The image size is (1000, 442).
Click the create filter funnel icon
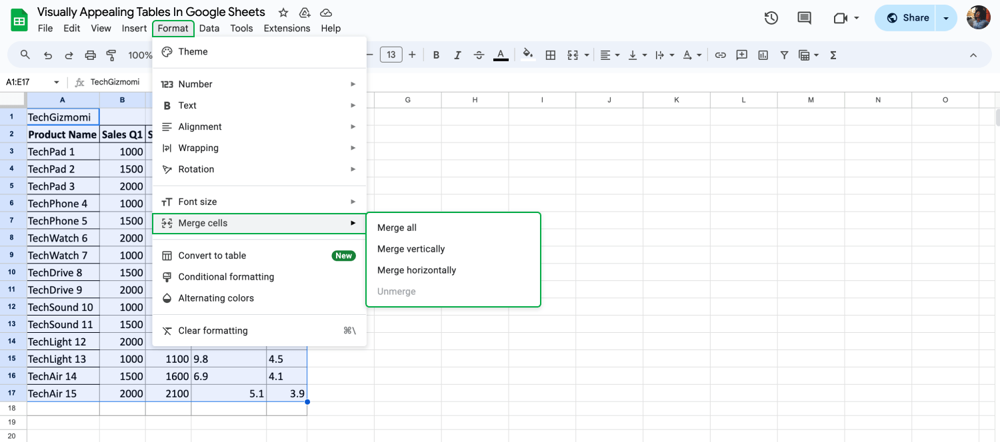(784, 55)
